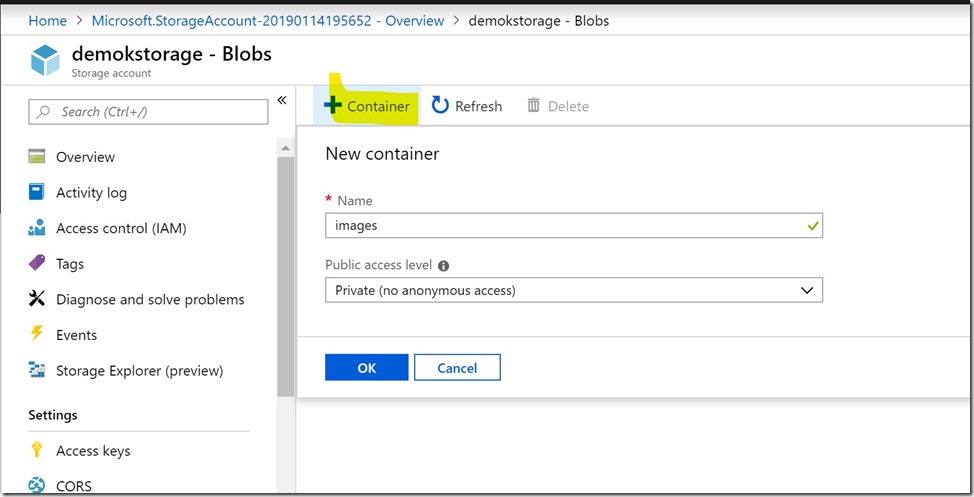Click the 'Settings' section header
Viewport: 974px width, 497px height.
point(53,414)
